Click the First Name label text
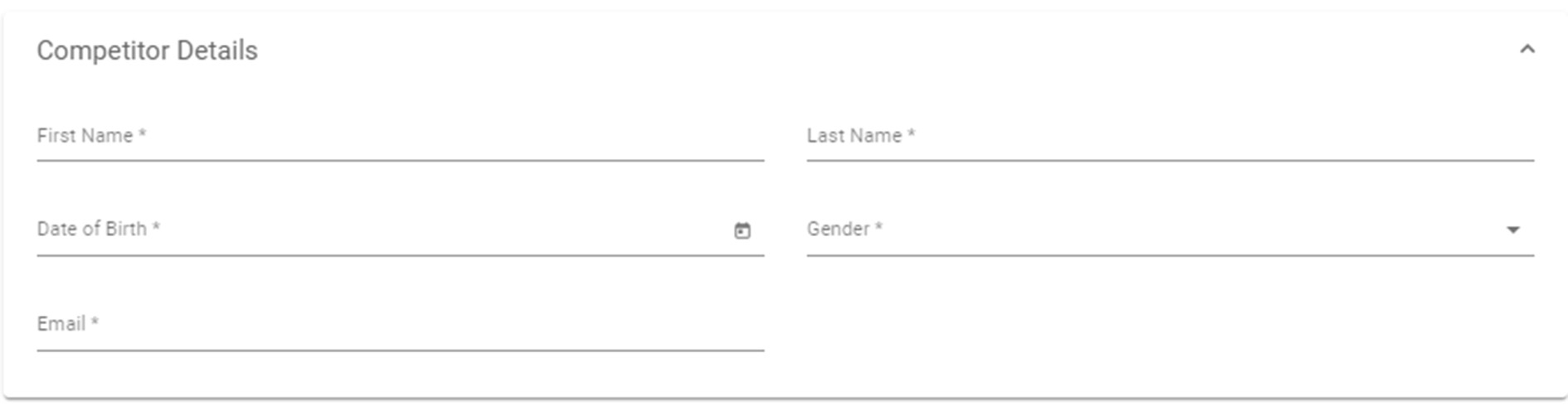 (x=85, y=135)
